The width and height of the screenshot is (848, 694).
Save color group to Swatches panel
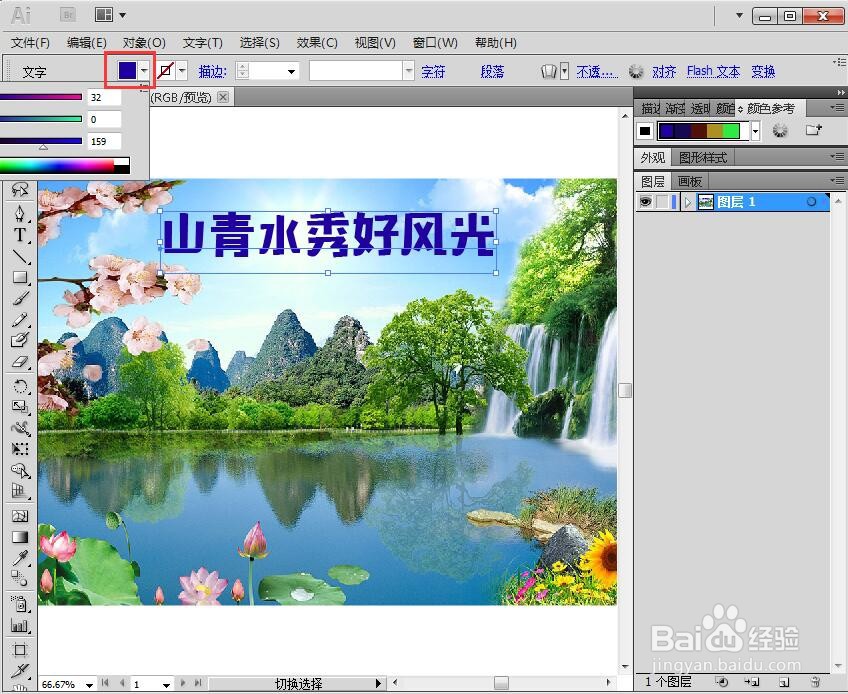point(813,130)
